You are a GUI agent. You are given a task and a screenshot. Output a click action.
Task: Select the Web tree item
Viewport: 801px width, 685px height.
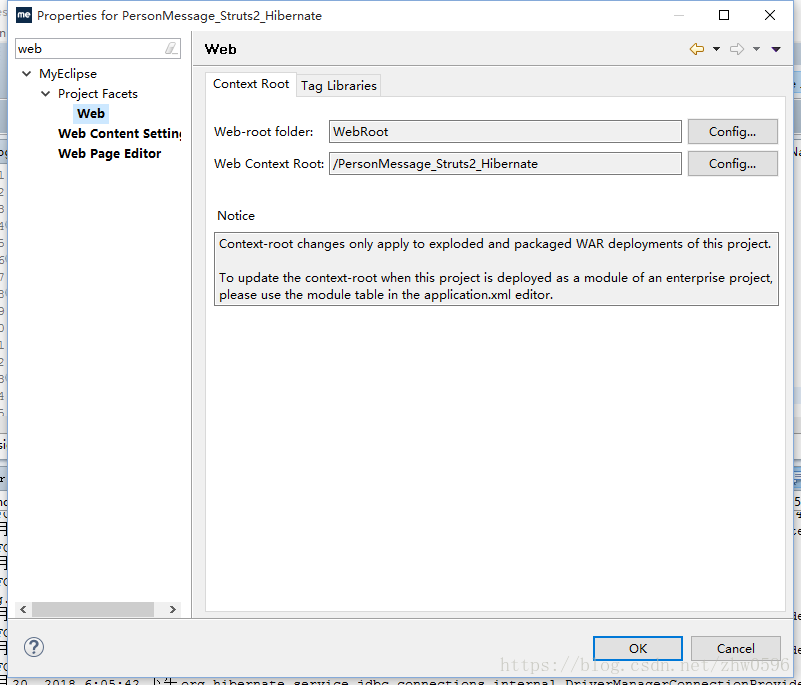[91, 113]
